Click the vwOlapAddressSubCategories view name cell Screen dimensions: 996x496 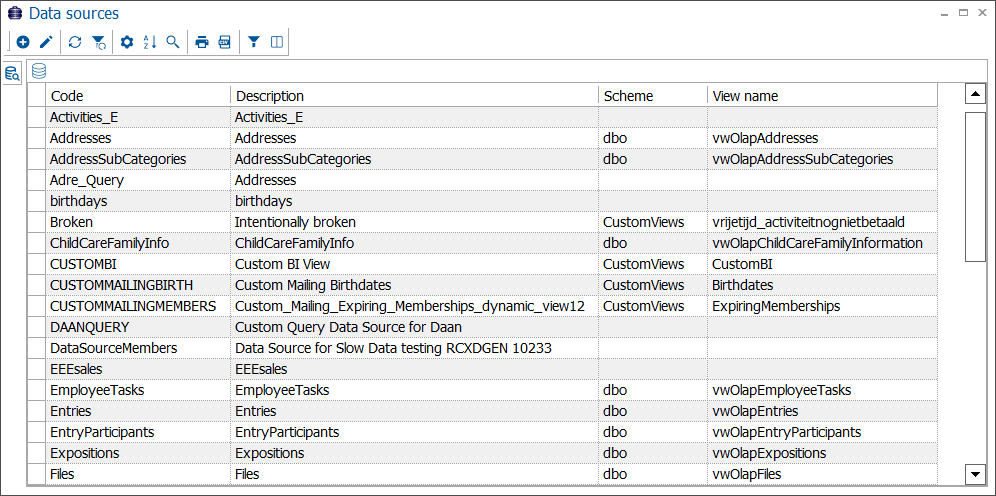coord(822,159)
